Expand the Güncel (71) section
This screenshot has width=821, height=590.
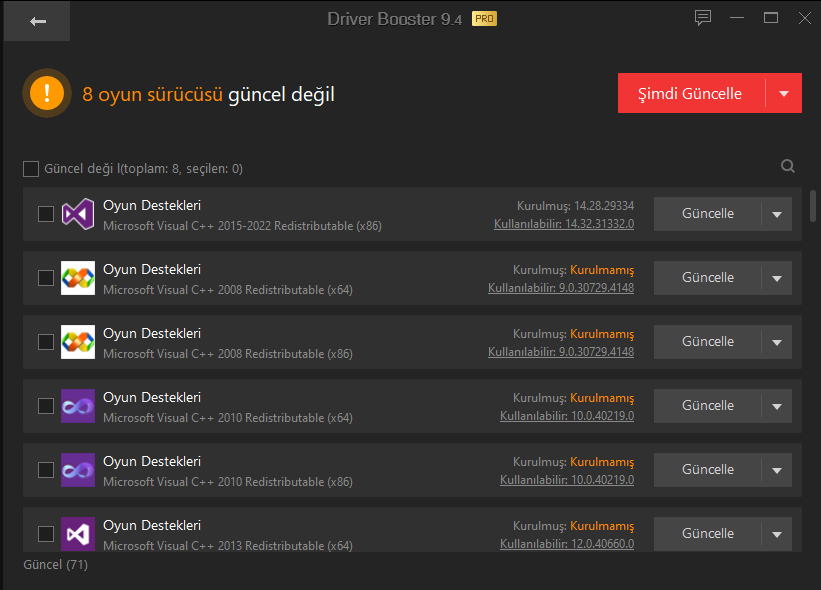click(56, 565)
